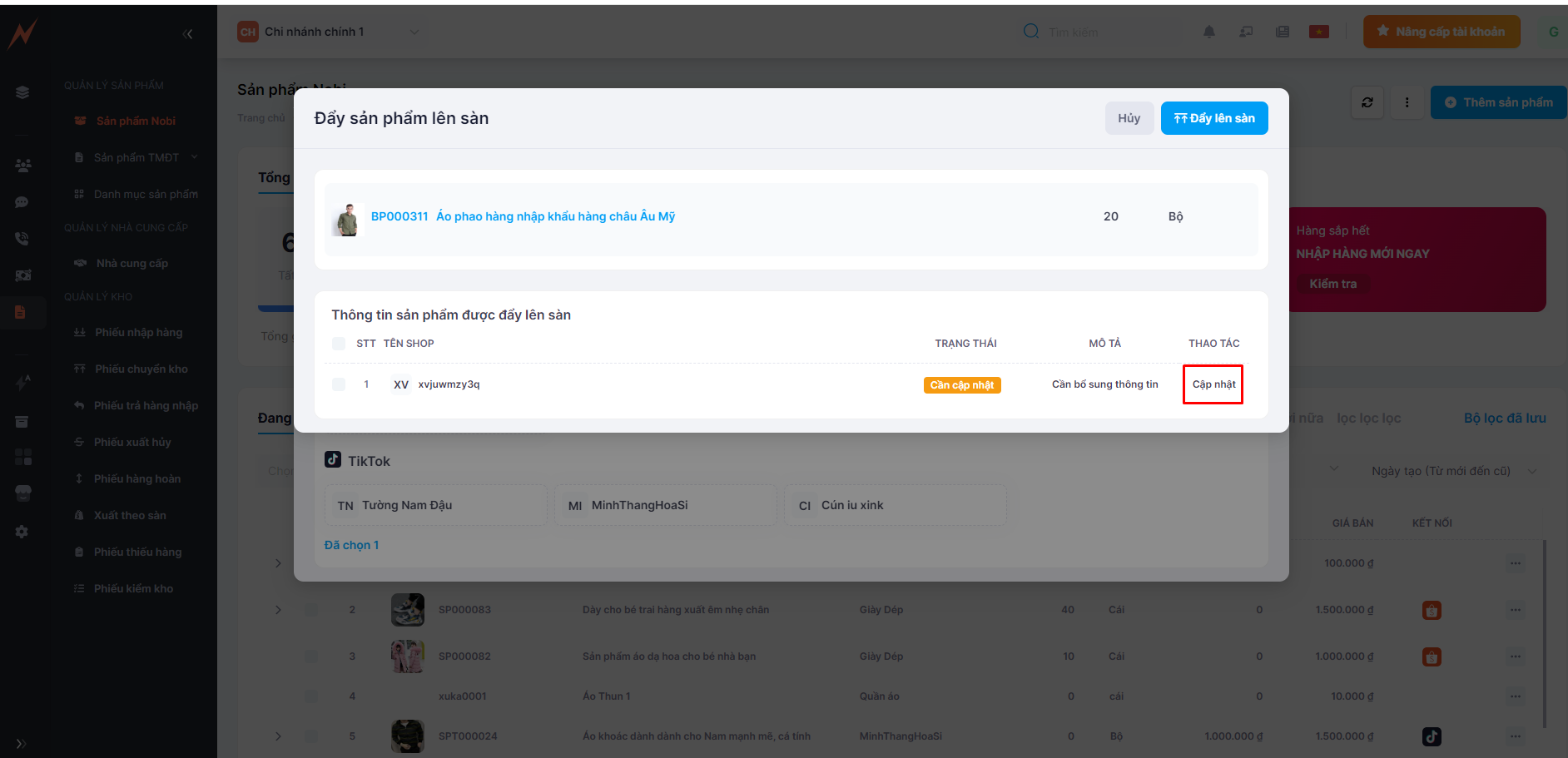Click the refresh icon button
The height and width of the screenshot is (758, 1568).
tap(1367, 102)
